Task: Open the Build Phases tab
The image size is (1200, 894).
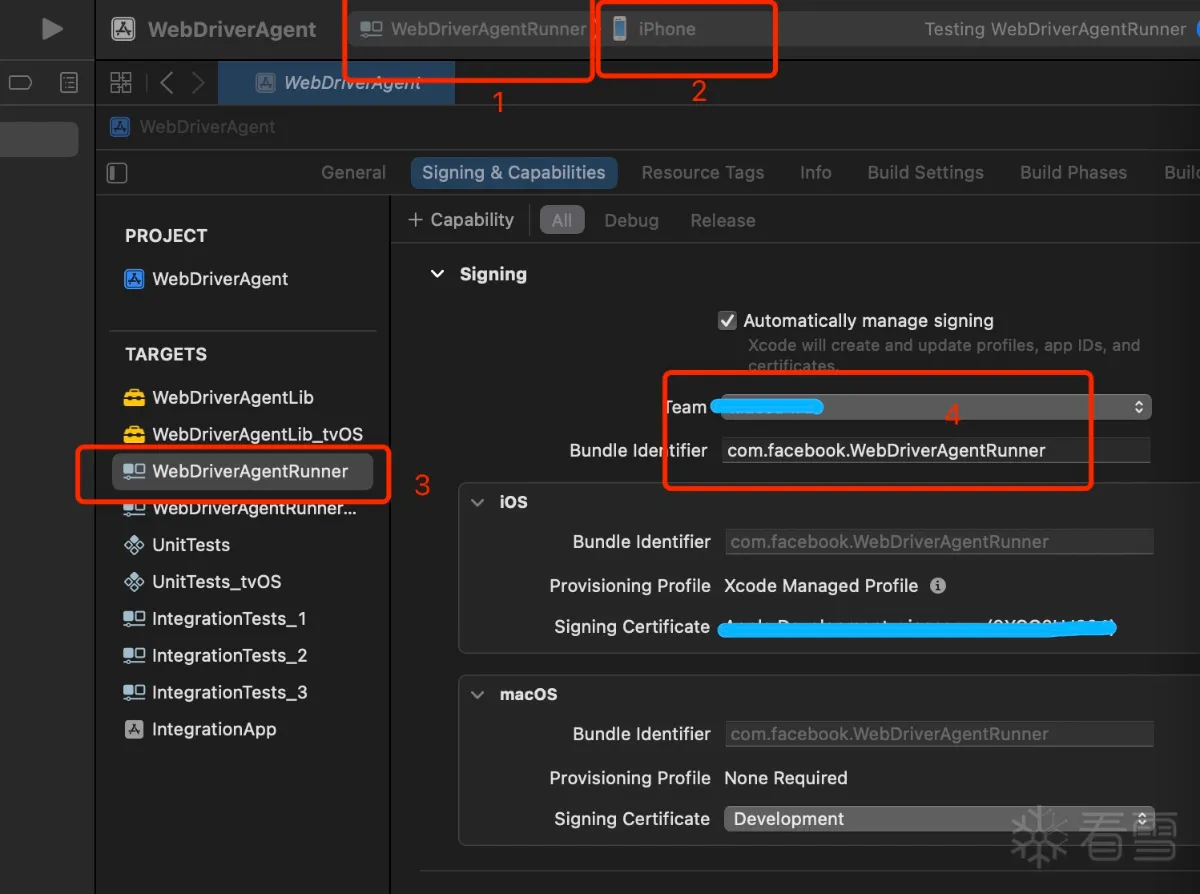Action: pos(1073,173)
